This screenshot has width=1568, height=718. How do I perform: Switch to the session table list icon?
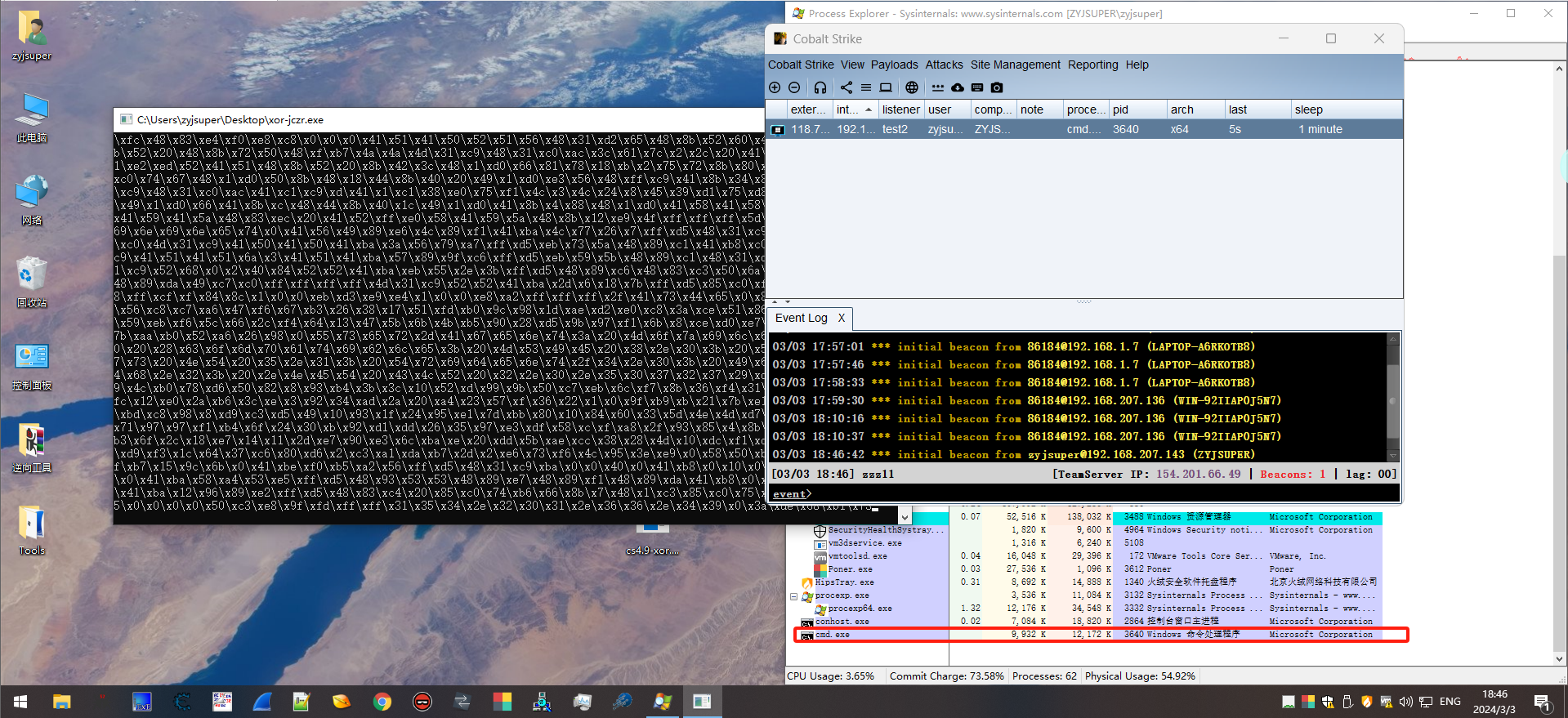point(866,87)
